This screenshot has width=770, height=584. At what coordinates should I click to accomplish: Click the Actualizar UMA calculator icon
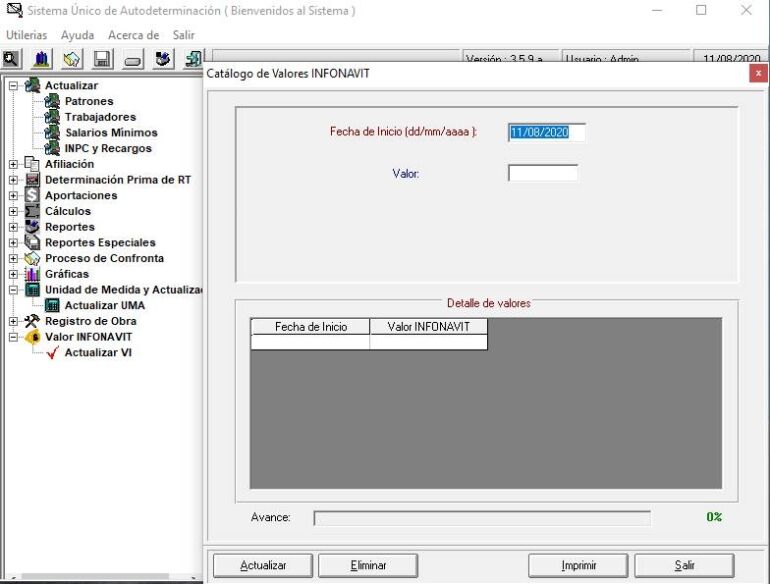[52, 306]
